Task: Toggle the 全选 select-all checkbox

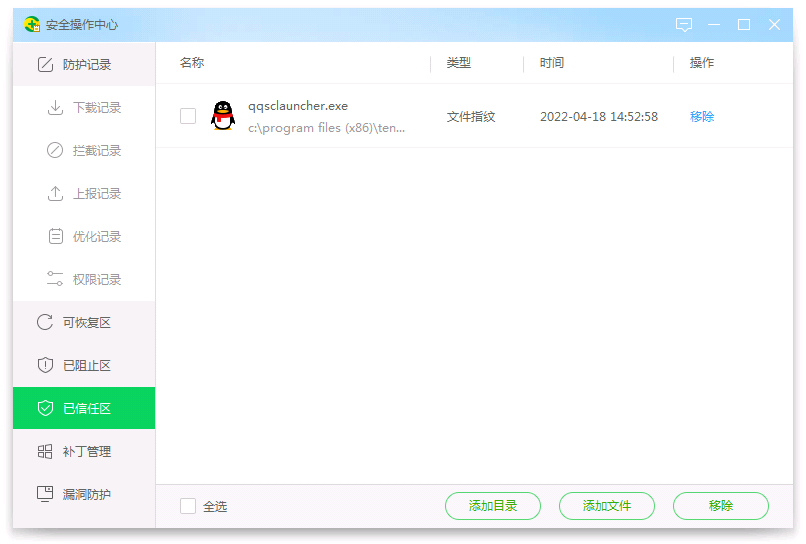Action: [x=188, y=506]
